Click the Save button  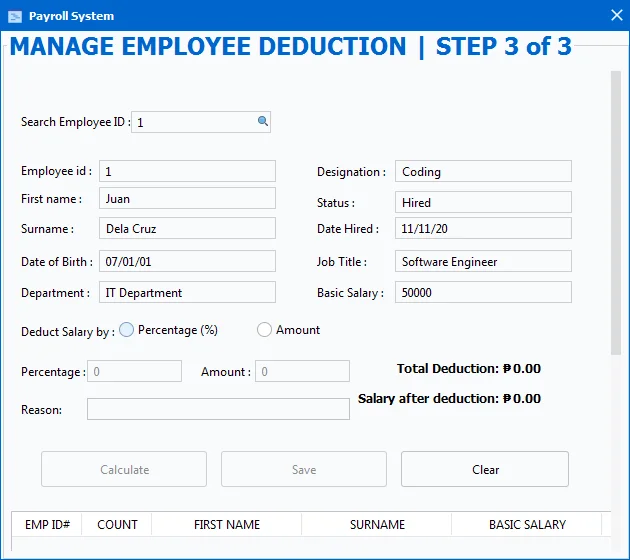(x=304, y=469)
